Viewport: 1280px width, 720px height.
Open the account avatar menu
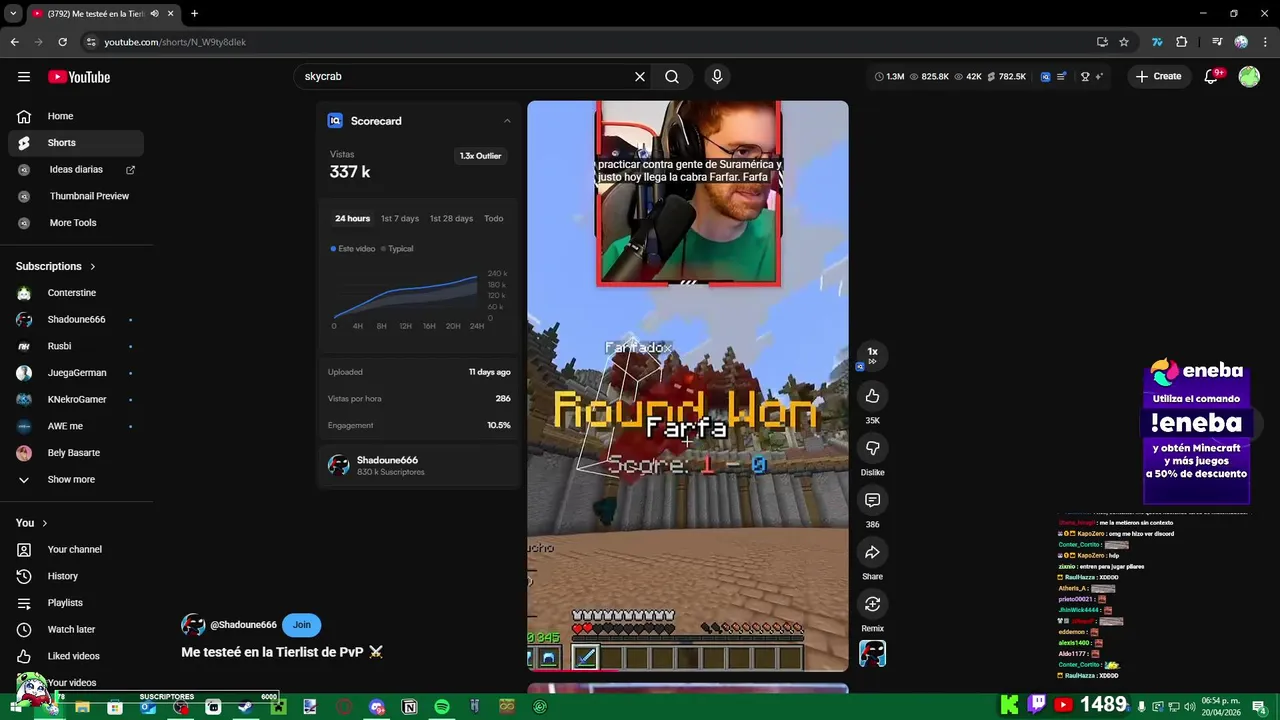click(1249, 76)
